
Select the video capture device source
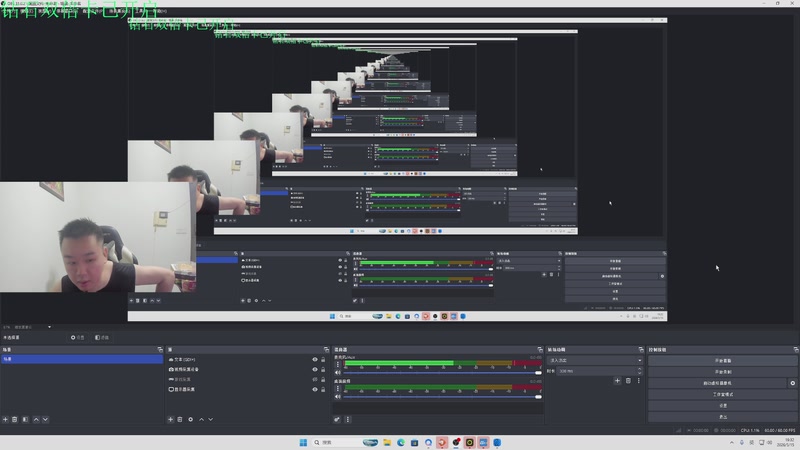click(187, 369)
